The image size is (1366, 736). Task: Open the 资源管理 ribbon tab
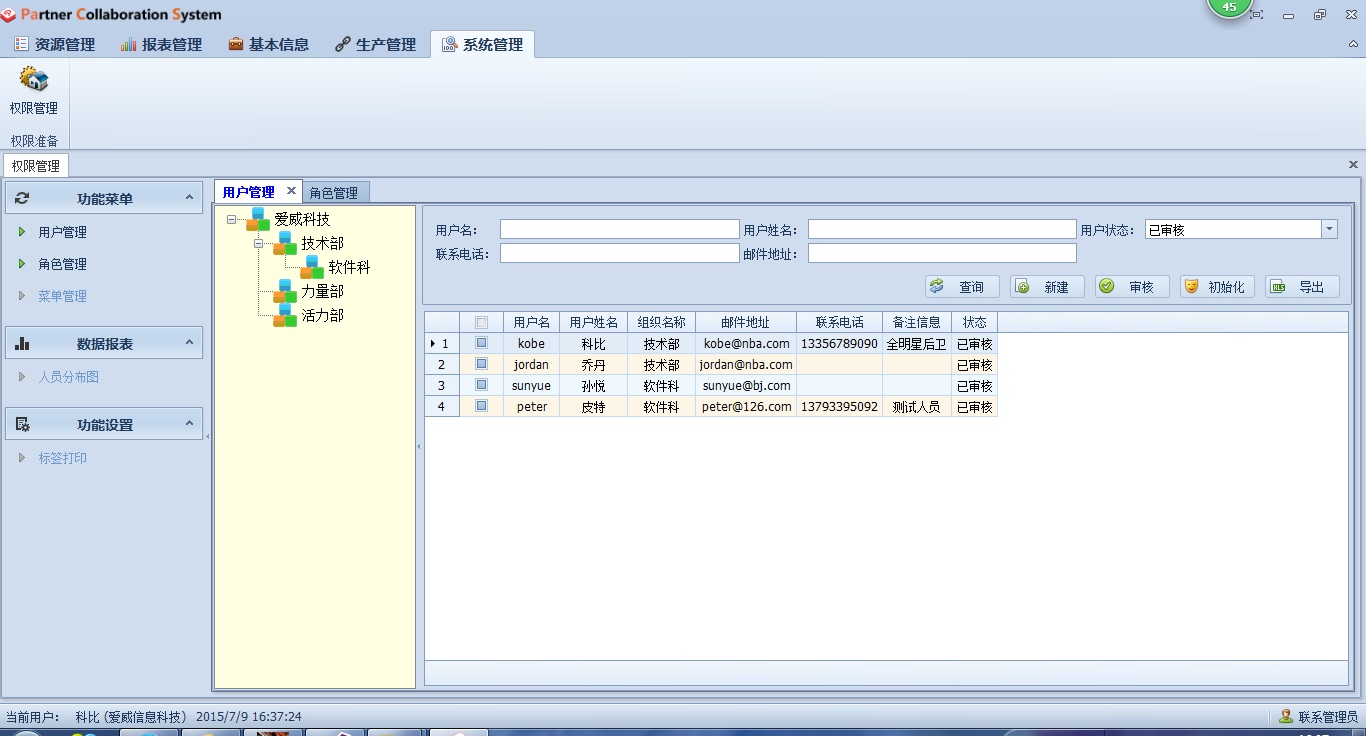pos(55,44)
